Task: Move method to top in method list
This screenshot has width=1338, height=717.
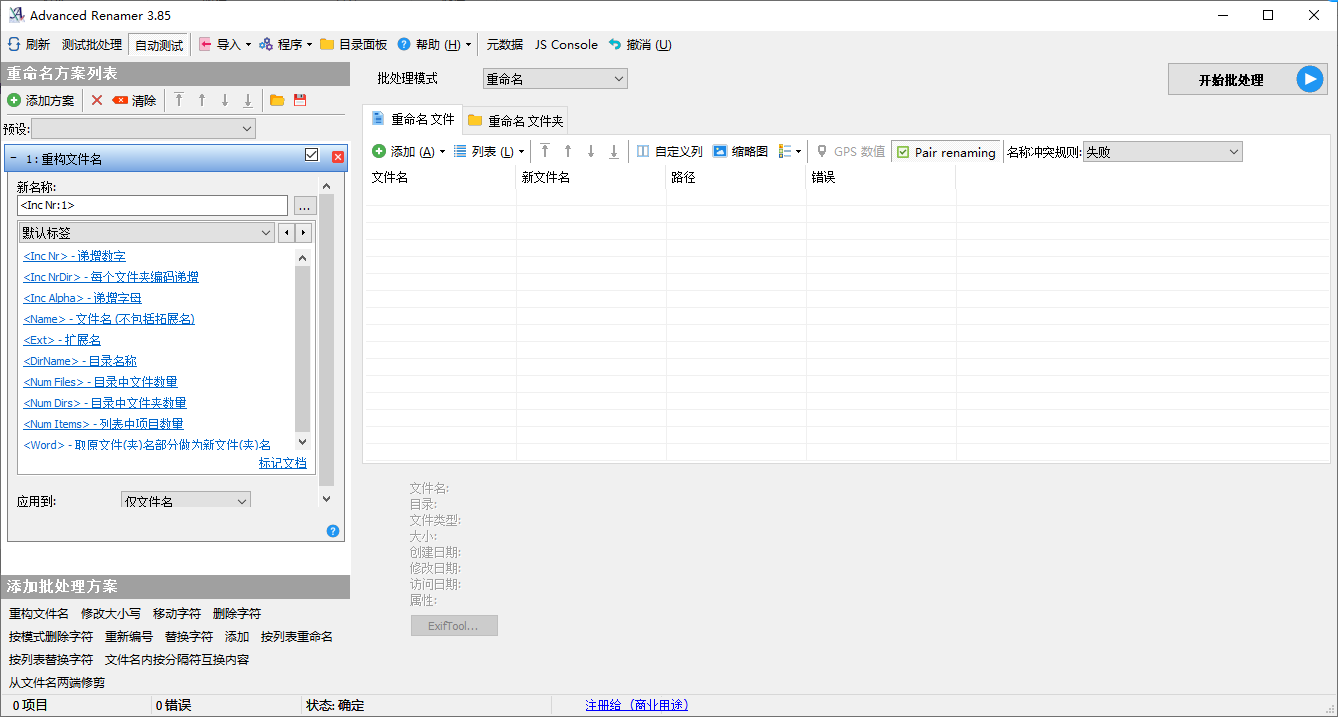Action: click(x=179, y=100)
